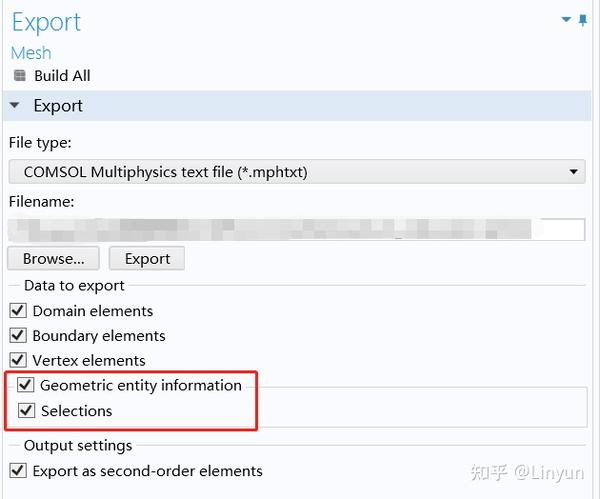Viewport: 600px width, 499px height.
Task: Collapse the Export section triangle
Action: click(x=16, y=106)
